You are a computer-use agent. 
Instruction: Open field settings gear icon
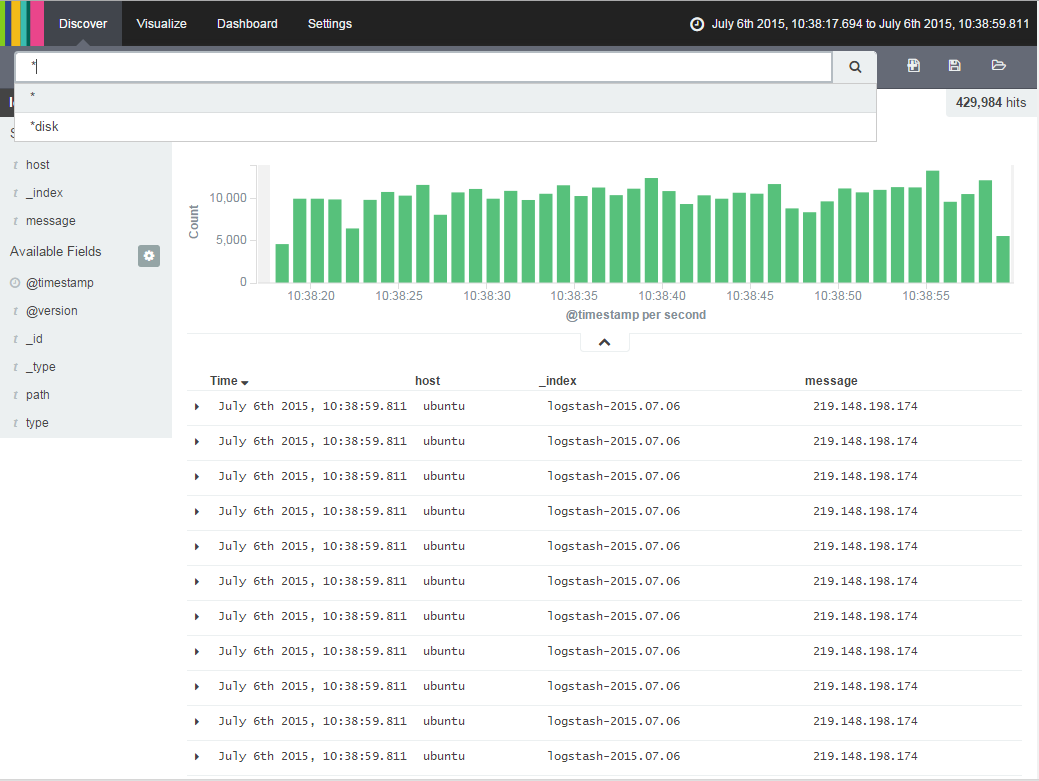(149, 256)
